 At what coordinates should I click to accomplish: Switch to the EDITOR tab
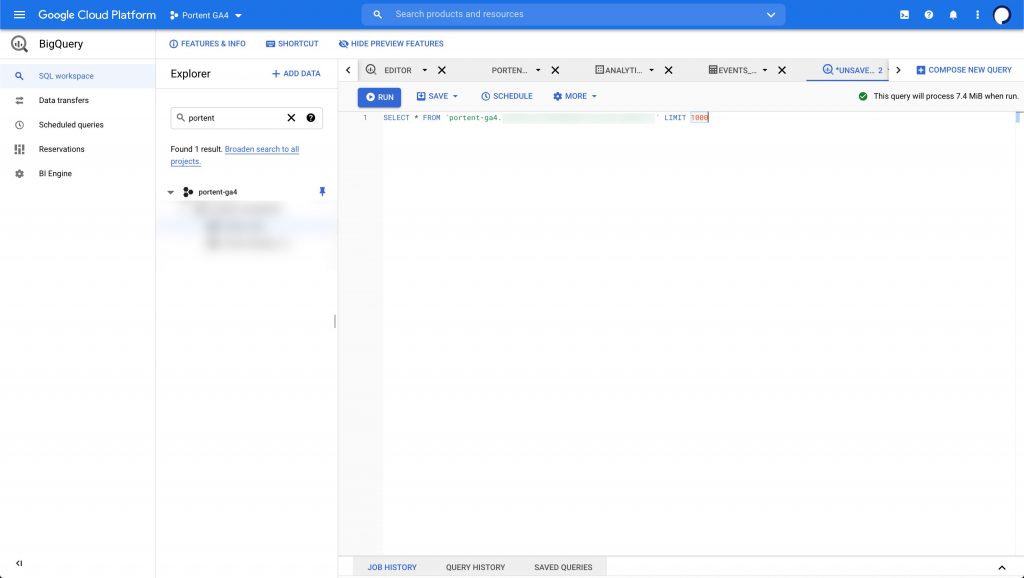point(397,71)
